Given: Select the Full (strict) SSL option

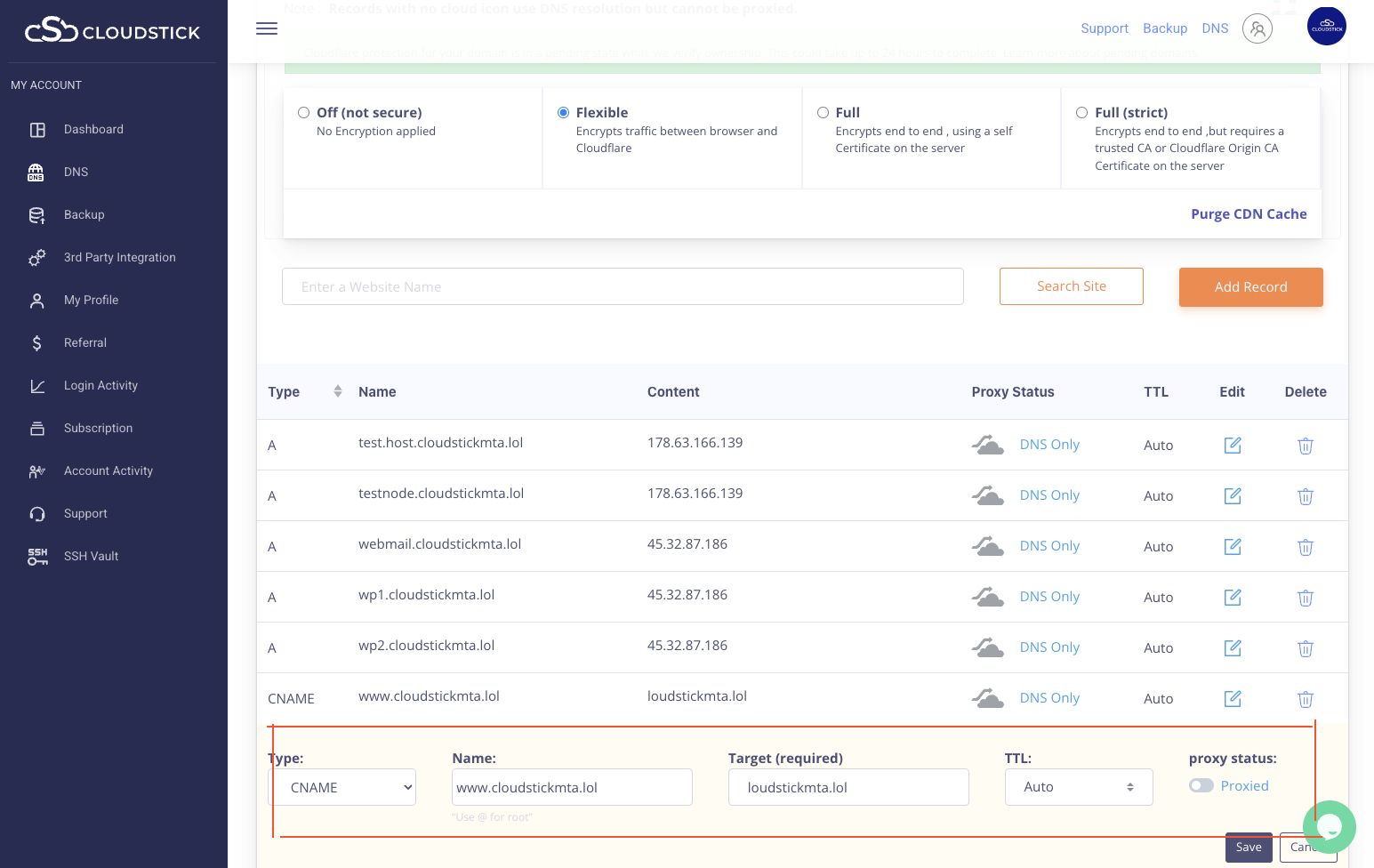Looking at the screenshot, I should 1082,113.
